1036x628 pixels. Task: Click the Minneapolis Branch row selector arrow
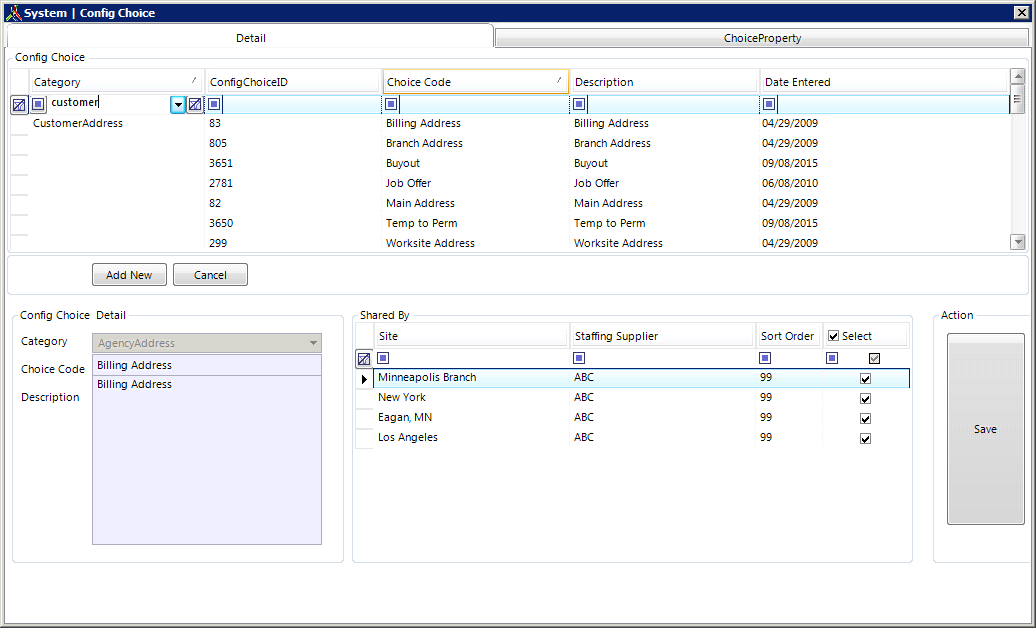point(364,379)
